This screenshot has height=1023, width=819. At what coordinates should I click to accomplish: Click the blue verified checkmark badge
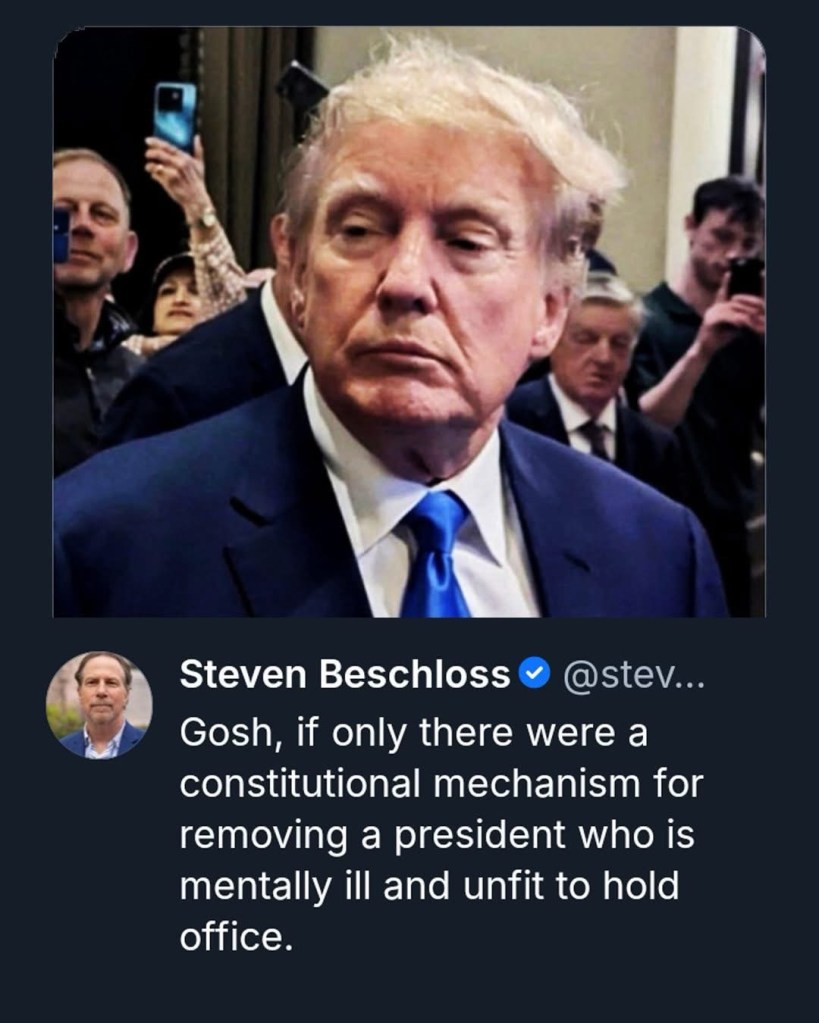pyautogui.click(x=534, y=673)
